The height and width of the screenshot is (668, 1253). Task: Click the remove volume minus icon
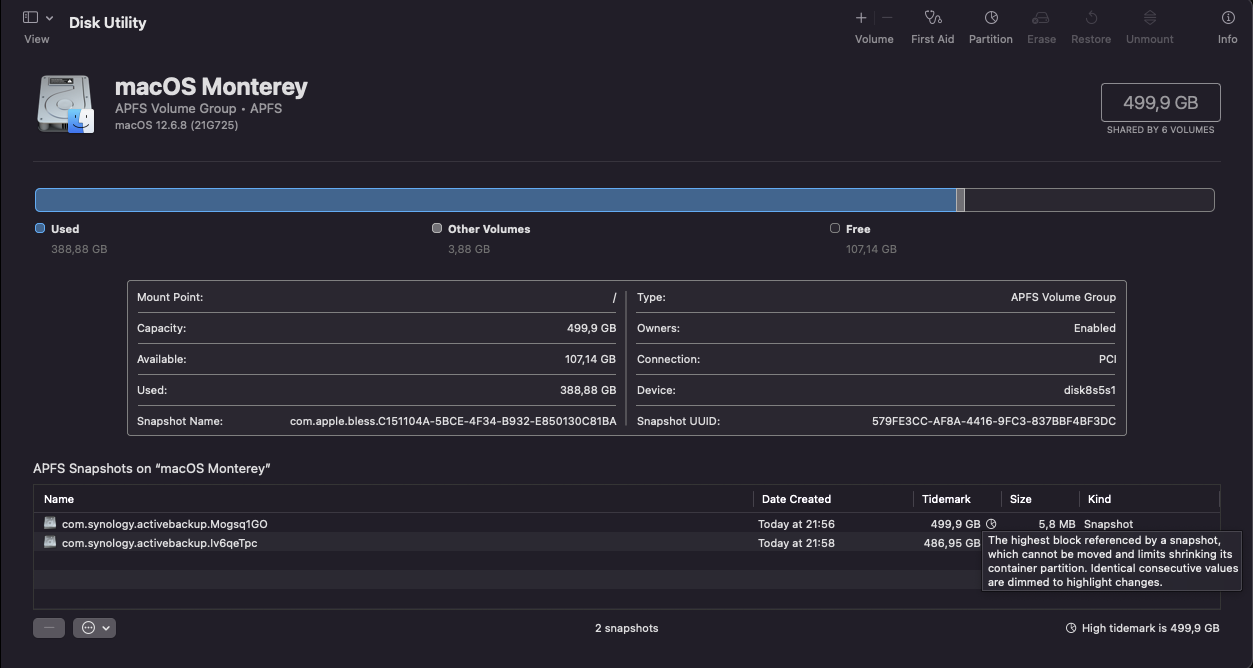tap(887, 18)
